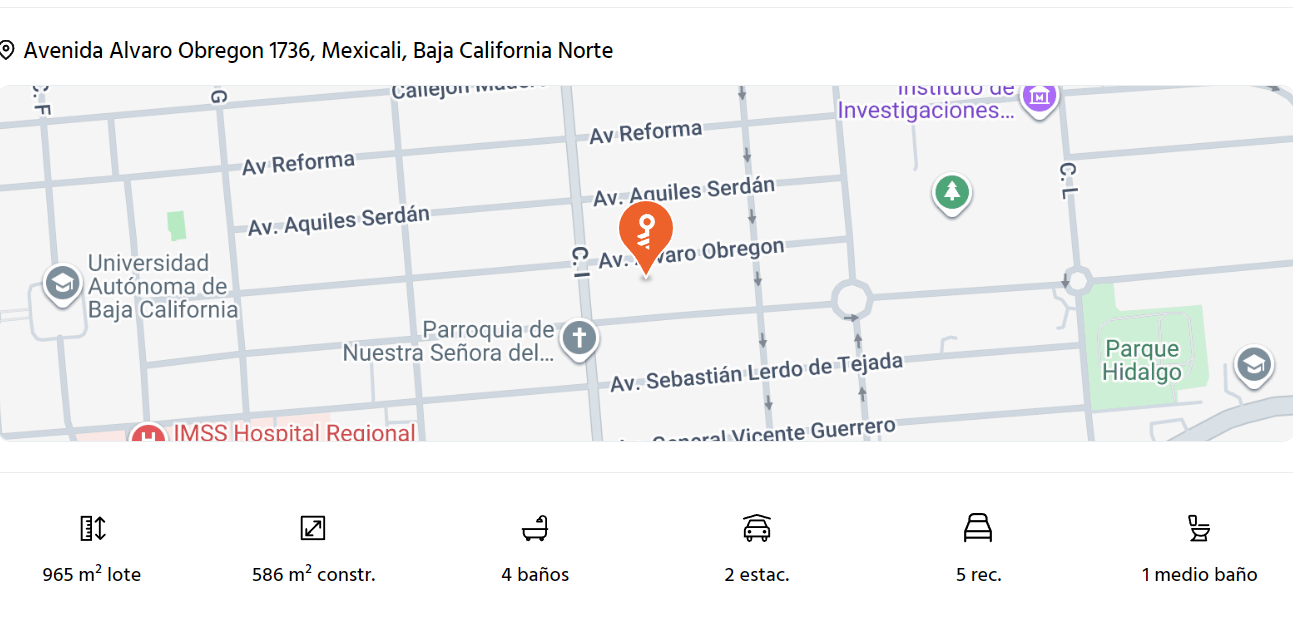
Task: Click the bathtub icon above 4 baños
Action: tap(535, 528)
